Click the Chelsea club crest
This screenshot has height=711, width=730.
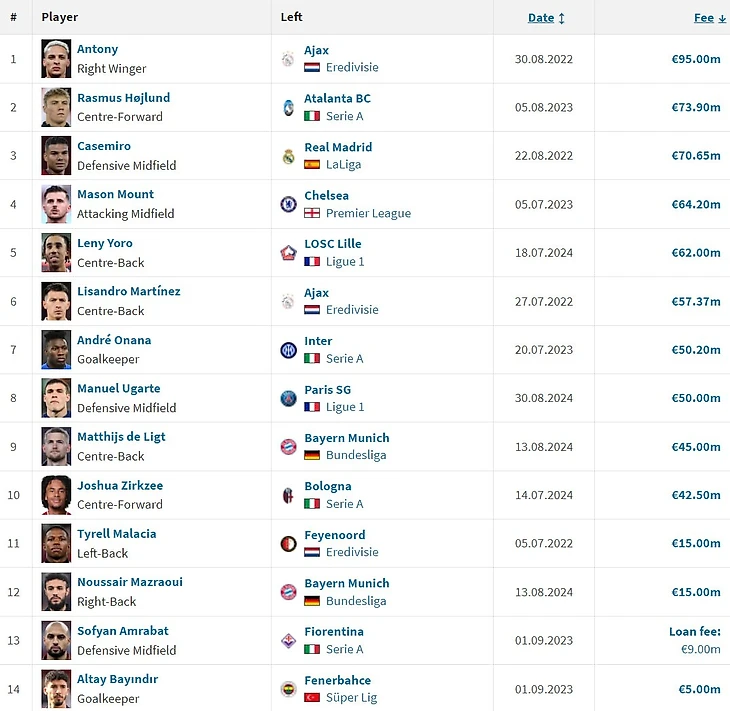(288, 204)
